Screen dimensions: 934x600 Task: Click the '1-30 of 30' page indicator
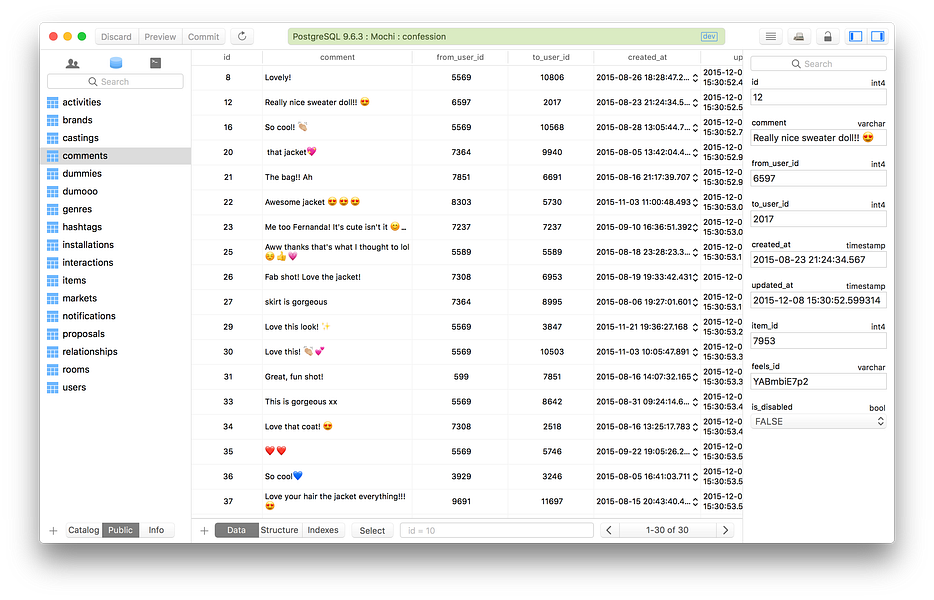[667, 530]
